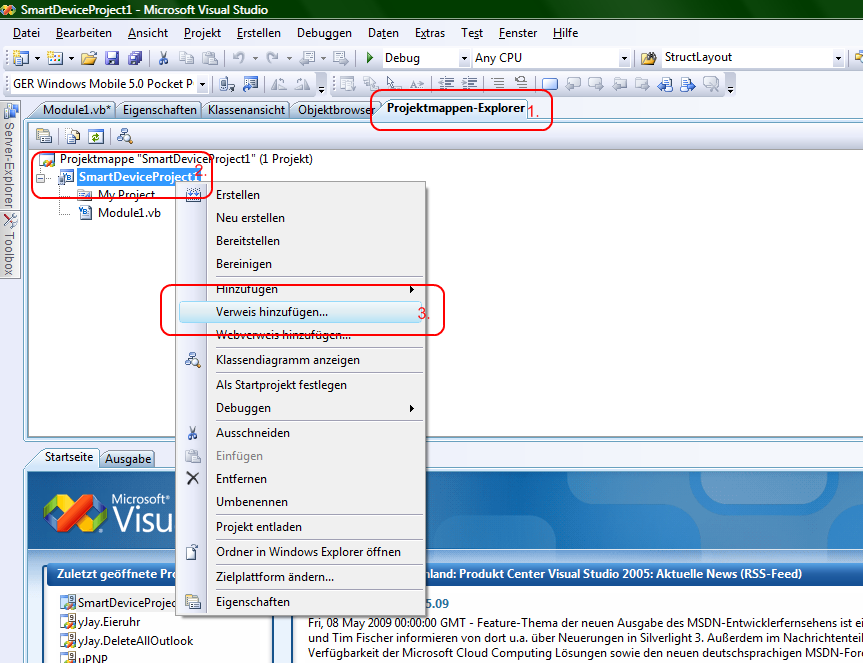Click the Uncomment Lines icon
The image size is (863, 663).
(x=521, y=83)
